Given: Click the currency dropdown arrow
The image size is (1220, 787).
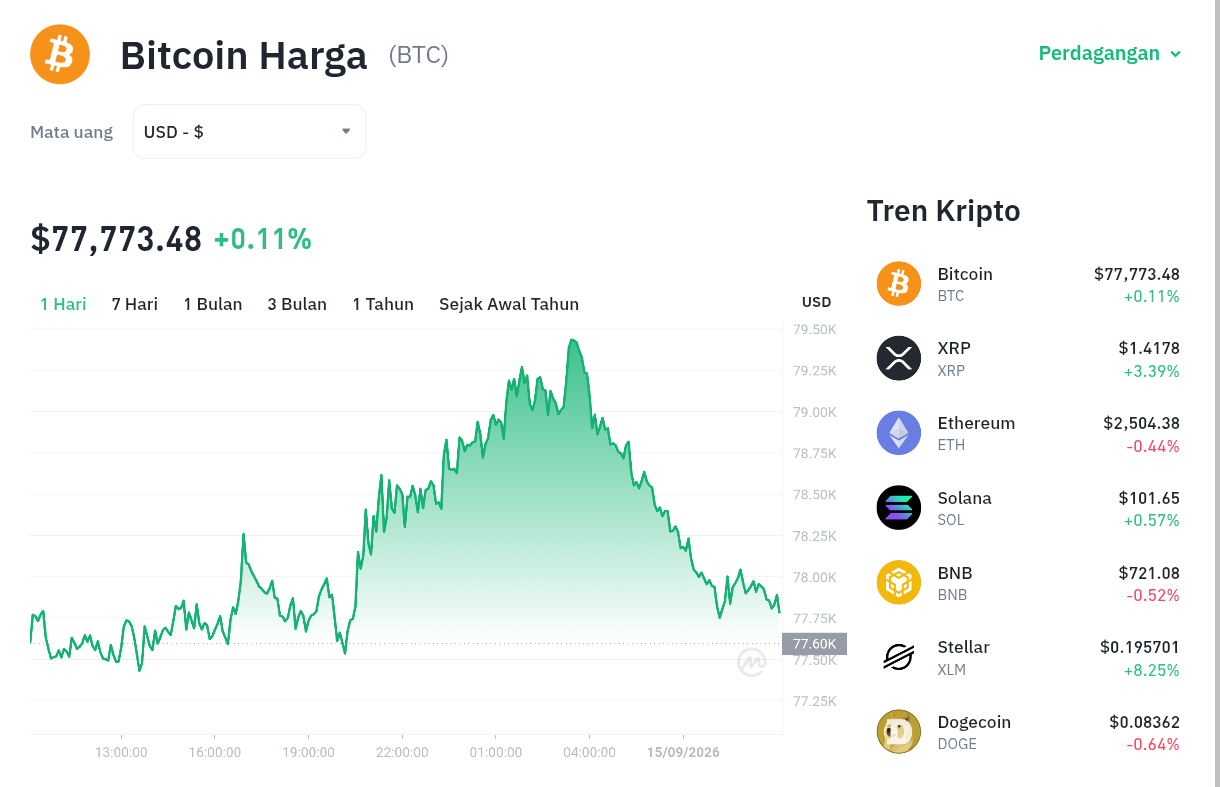Looking at the screenshot, I should tap(346, 131).
